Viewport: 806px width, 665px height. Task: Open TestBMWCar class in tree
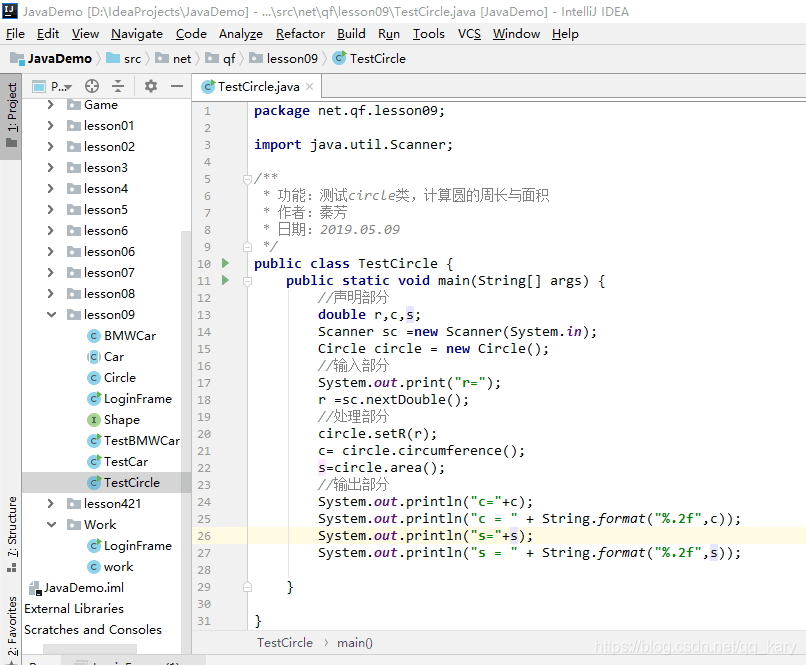134,441
